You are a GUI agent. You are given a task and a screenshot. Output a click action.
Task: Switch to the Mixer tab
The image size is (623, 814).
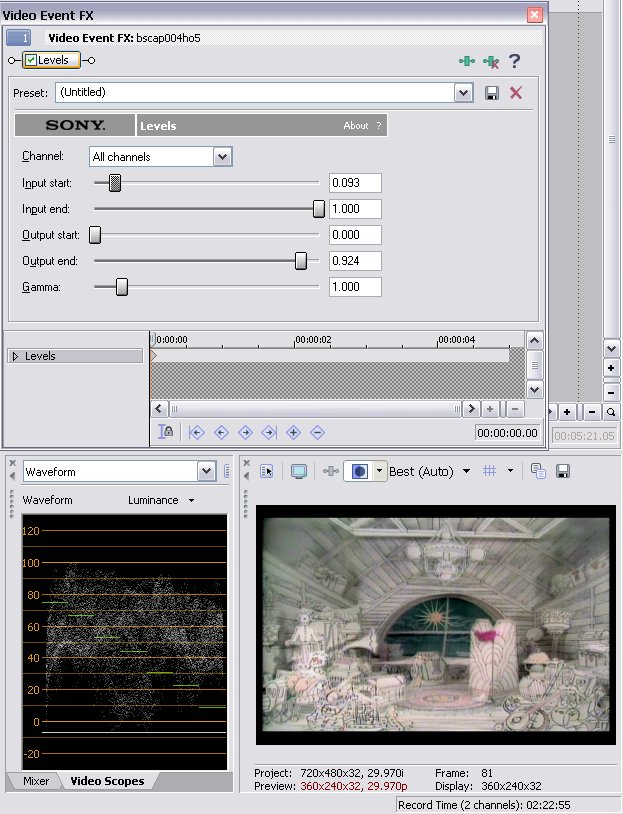click(x=36, y=781)
